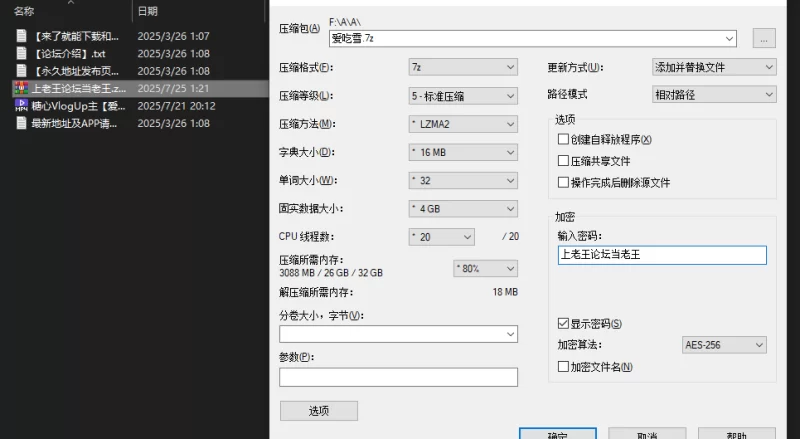Select the file 上老王论坛当老王.z...
800x439 pixels.
(x=79, y=88)
